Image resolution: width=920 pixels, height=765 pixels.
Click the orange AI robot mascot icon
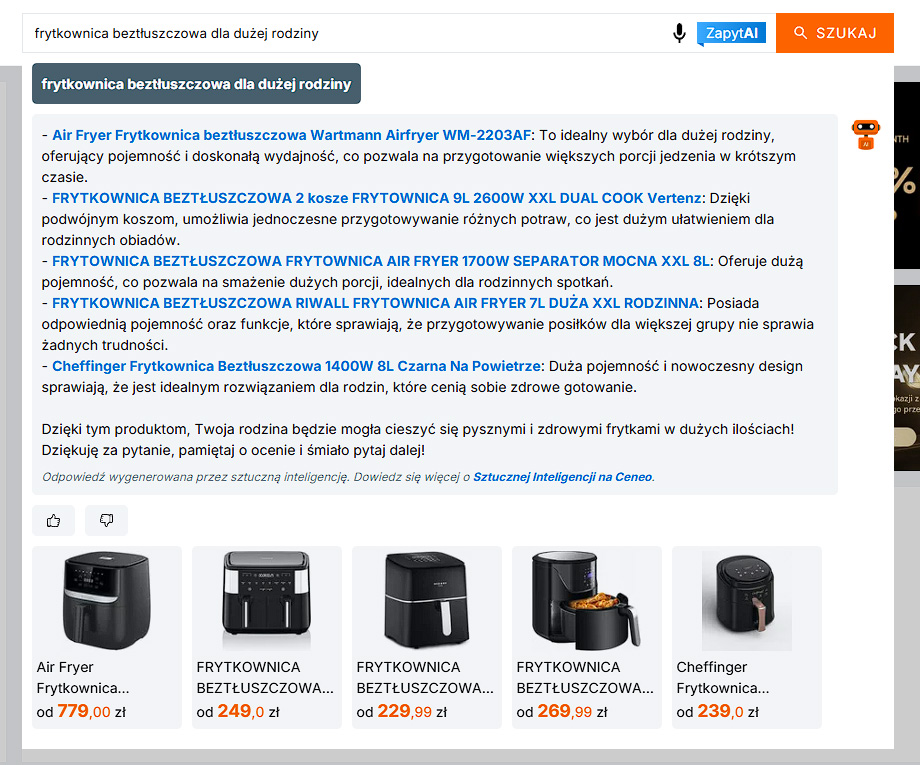point(865,134)
